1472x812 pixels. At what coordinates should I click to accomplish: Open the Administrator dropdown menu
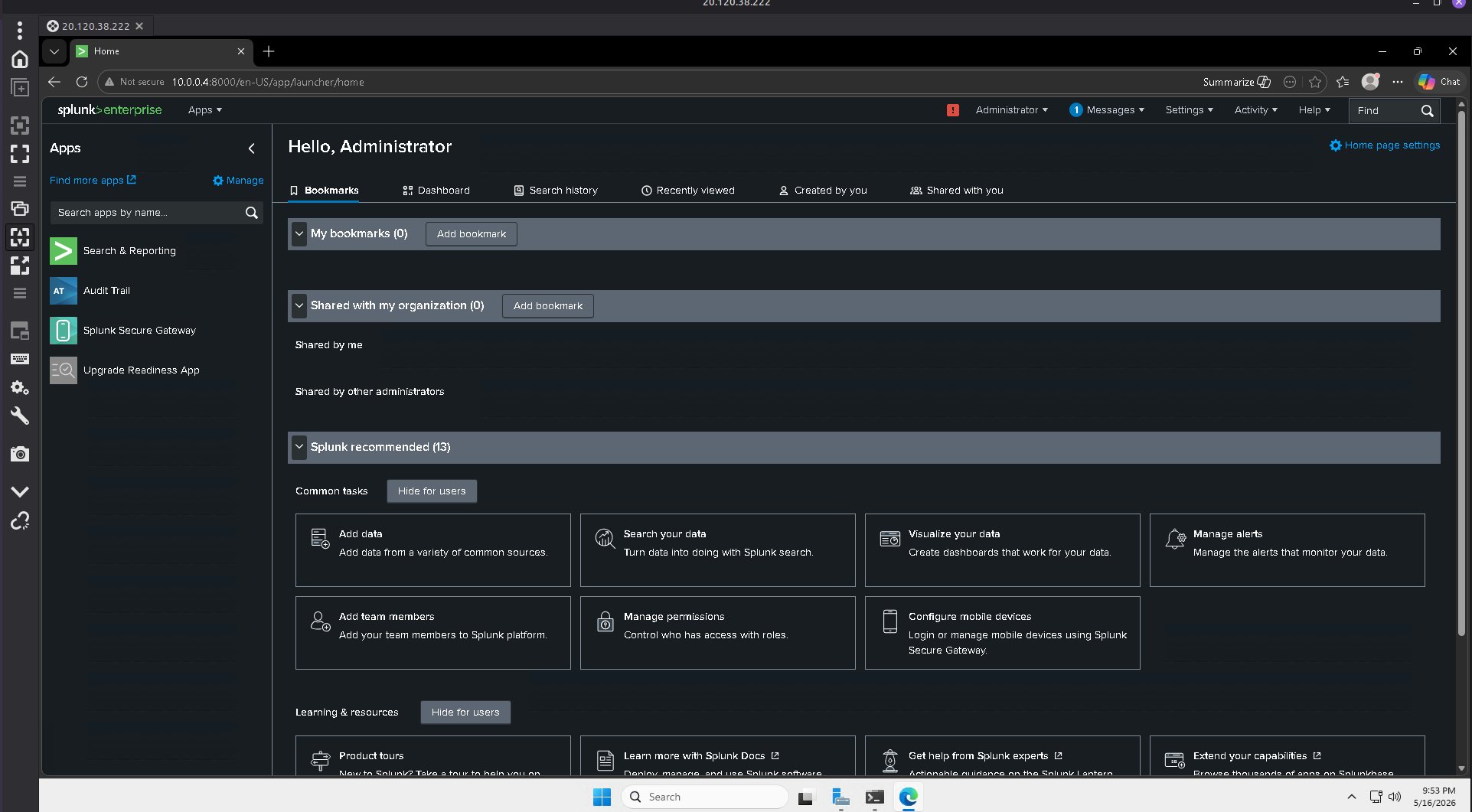pos(1011,110)
